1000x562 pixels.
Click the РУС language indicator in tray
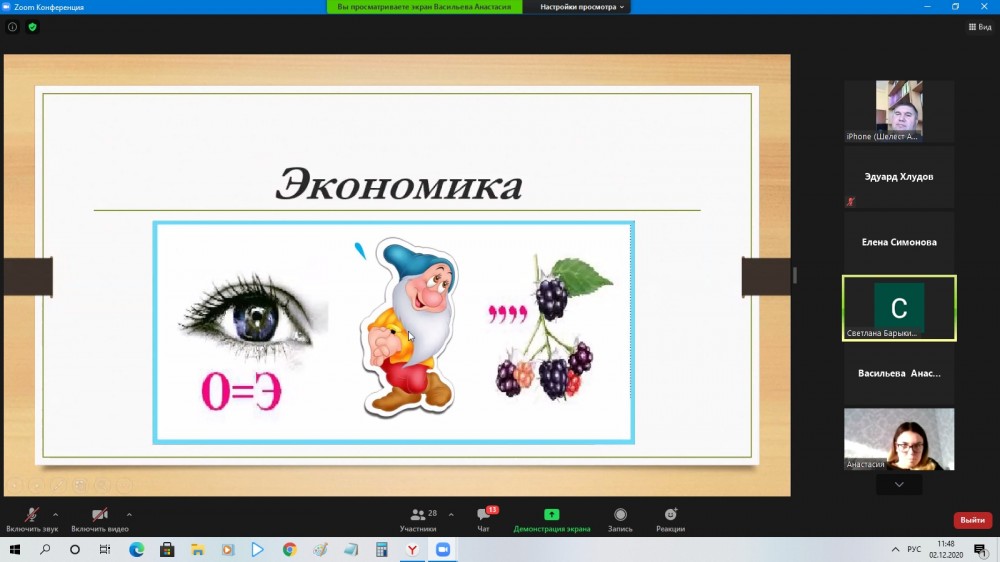tap(913, 550)
